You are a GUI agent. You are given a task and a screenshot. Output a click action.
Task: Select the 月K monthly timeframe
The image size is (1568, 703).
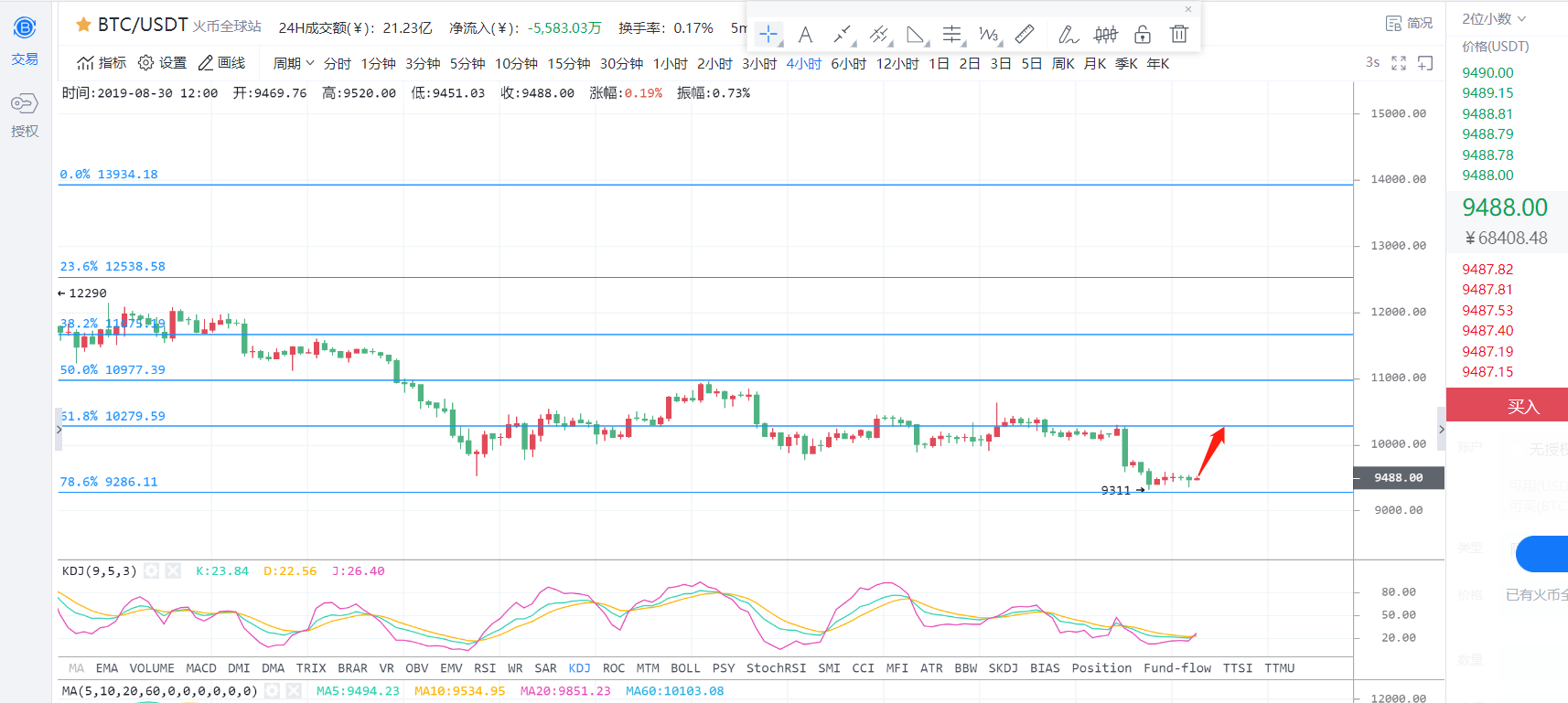point(1095,63)
